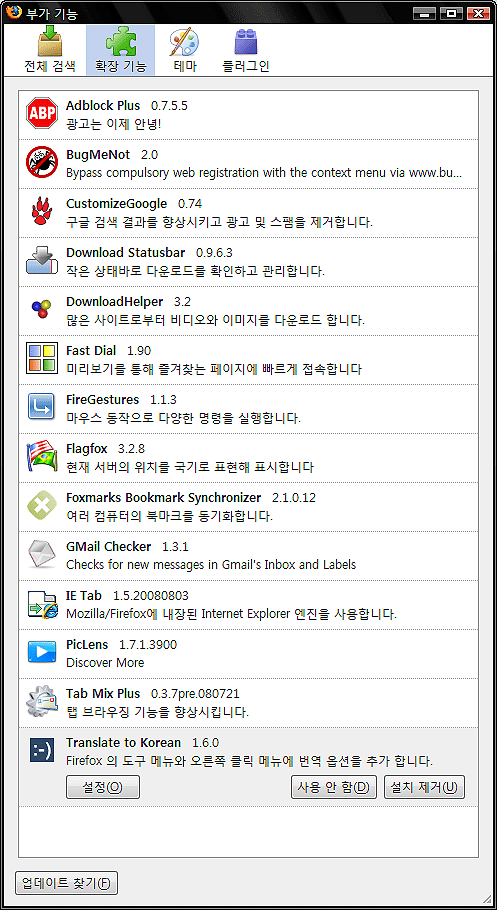This screenshot has width=497, height=910.
Task: Select the PicLens play icon
Action: pyautogui.click(x=42, y=653)
